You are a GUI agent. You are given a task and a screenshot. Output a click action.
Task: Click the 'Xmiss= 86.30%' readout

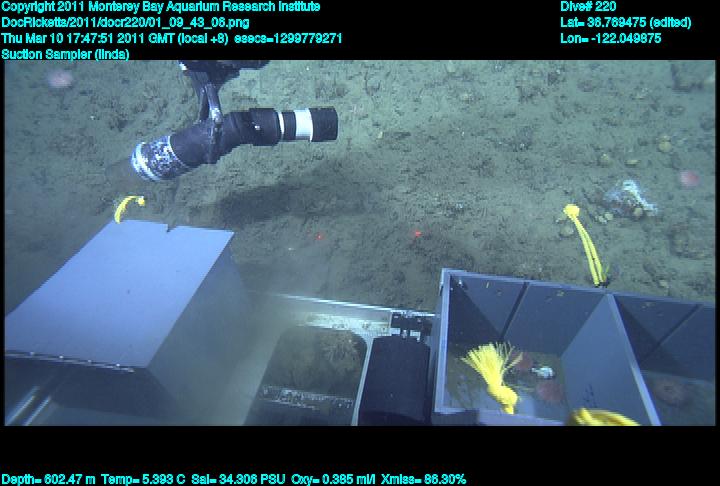[423, 480]
